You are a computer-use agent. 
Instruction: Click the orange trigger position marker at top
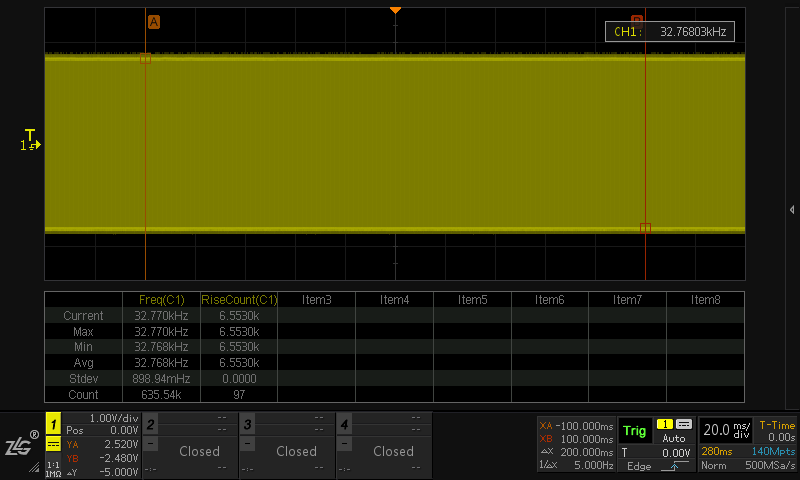(395, 10)
